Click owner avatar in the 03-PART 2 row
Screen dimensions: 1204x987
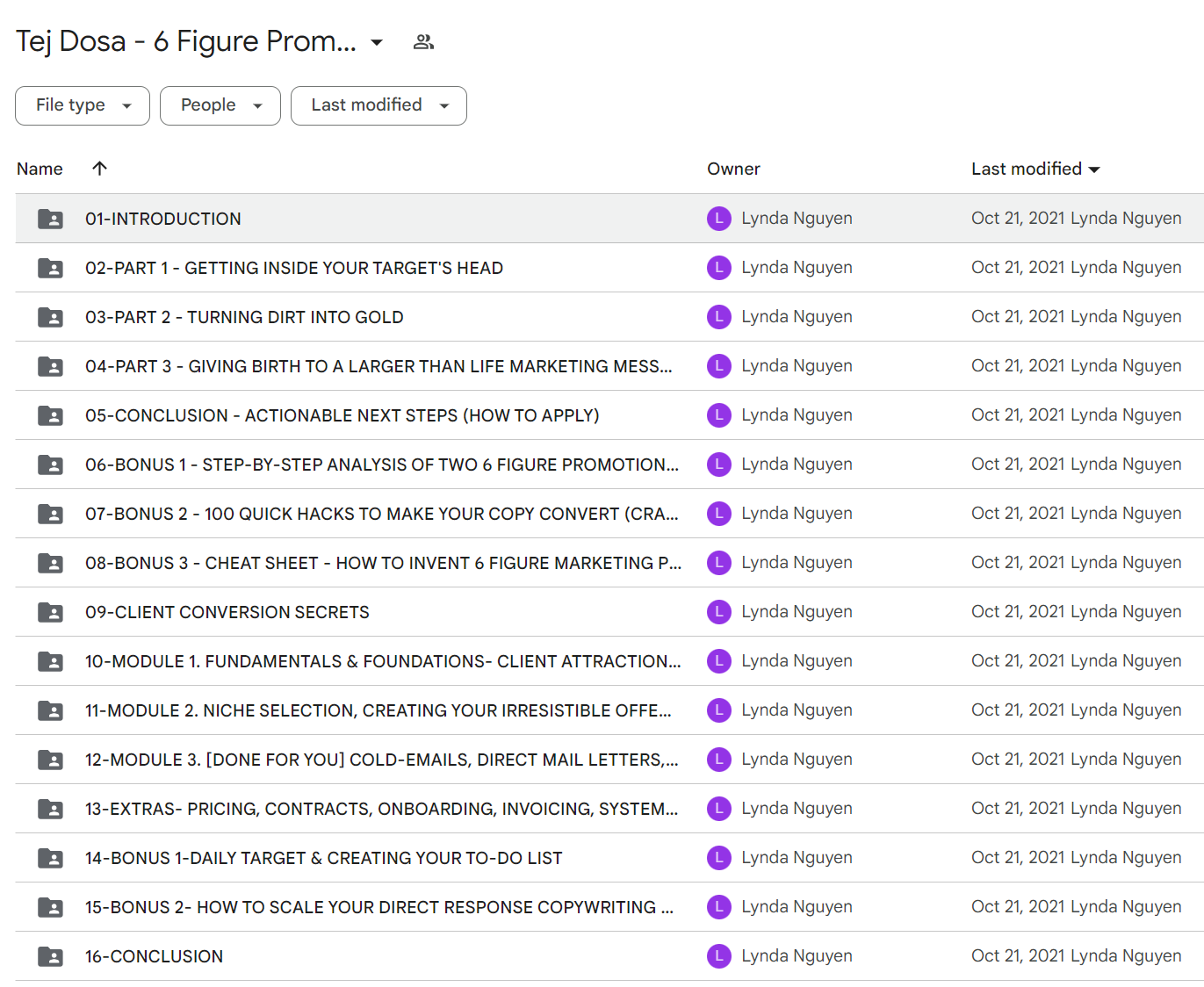[719, 317]
